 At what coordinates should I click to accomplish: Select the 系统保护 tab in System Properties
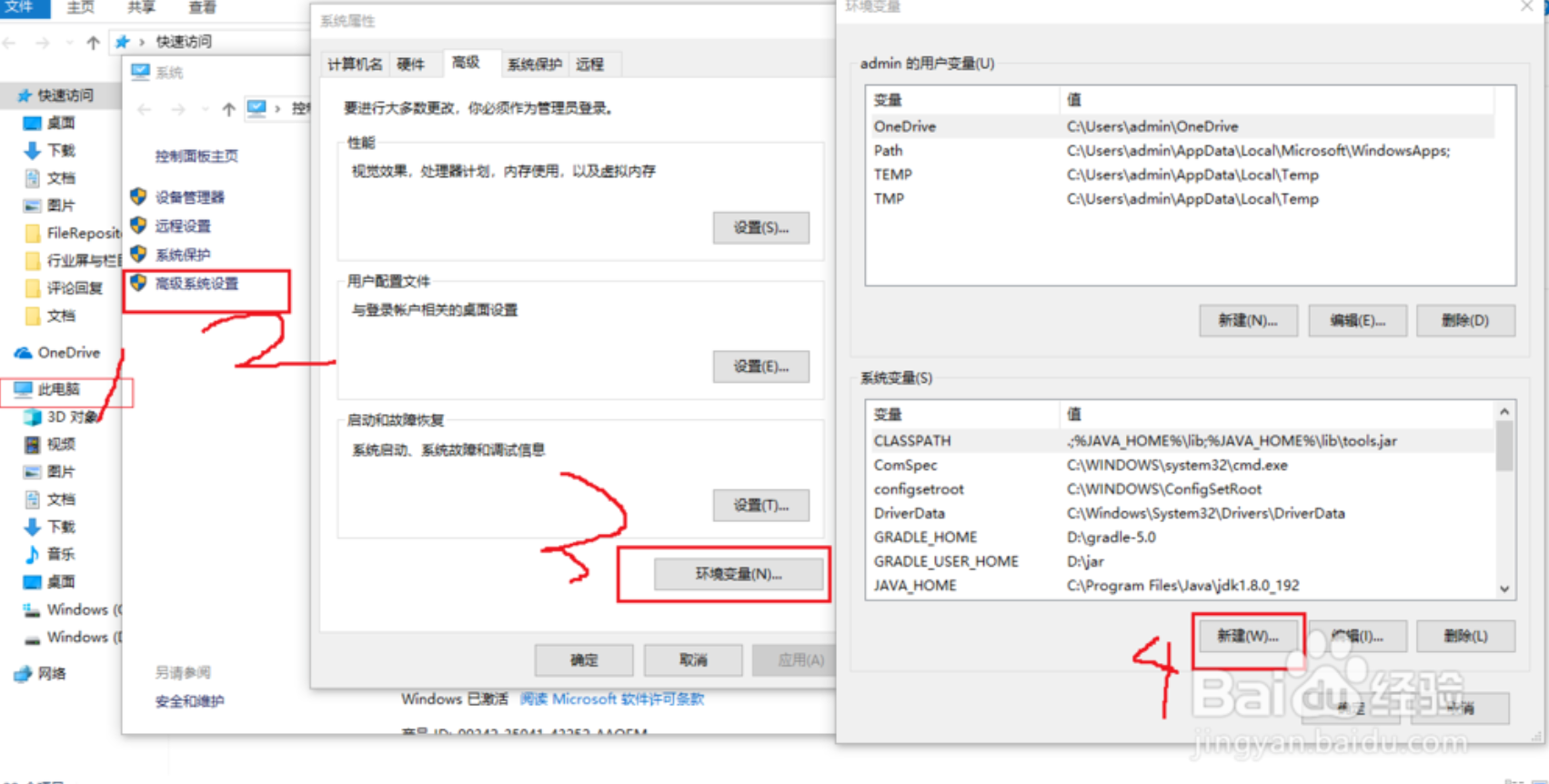click(x=535, y=65)
